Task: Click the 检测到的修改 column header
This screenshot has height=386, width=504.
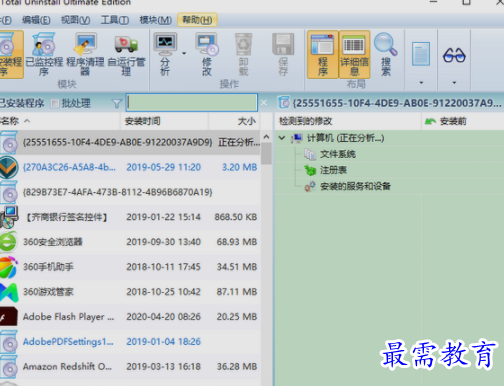Action: pos(348,121)
